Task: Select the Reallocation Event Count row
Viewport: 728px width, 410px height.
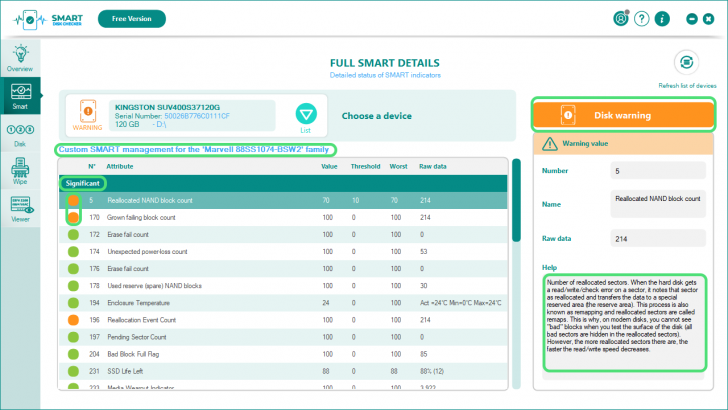Action: [283, 320]
